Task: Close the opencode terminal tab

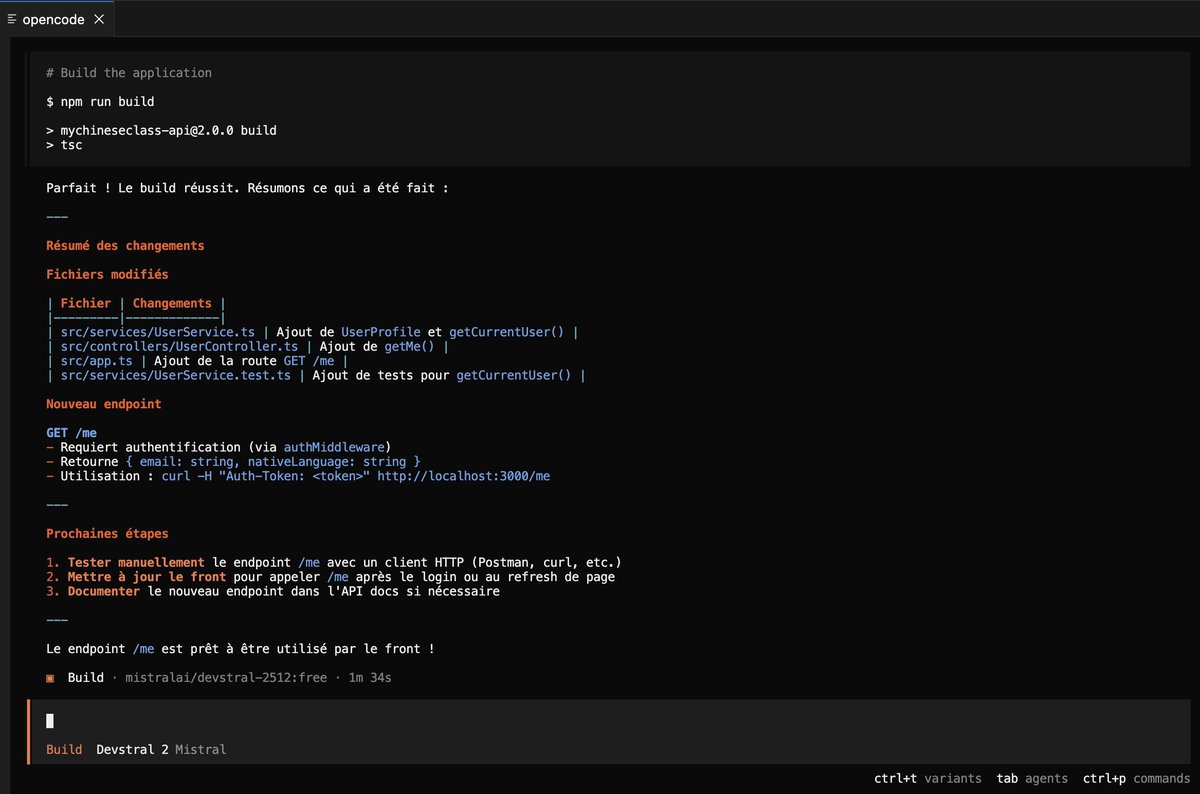Action: (x=97, y=18)
